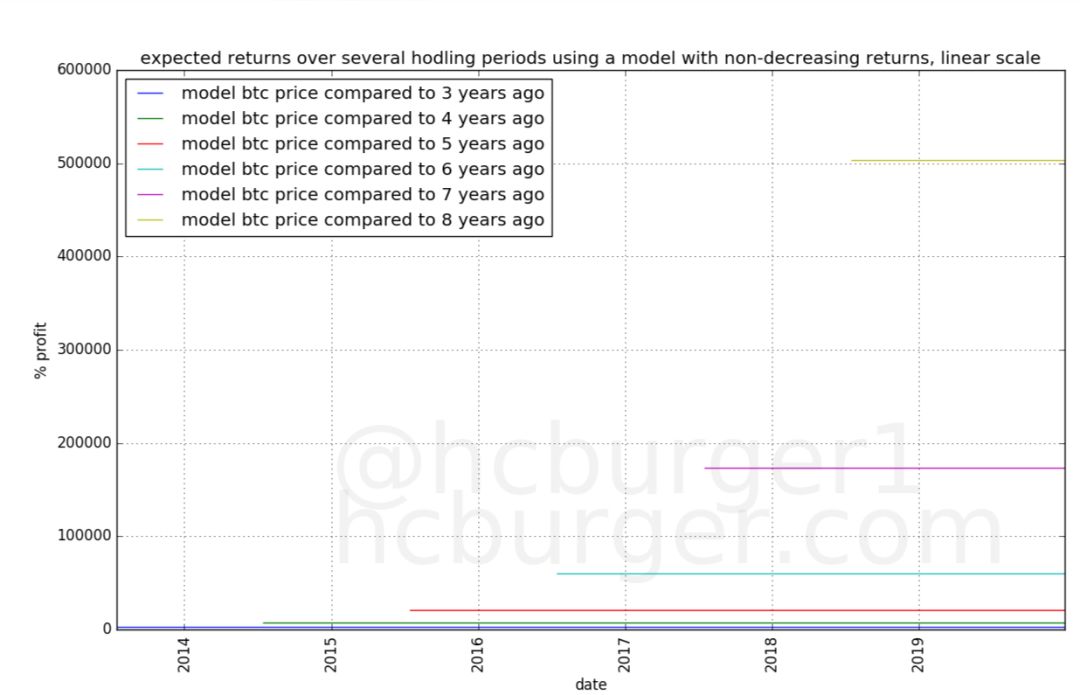This screenshot has height=695, width=1080.
Task: Click the yellow legend line swatch
Action: [x=150, y=221]
